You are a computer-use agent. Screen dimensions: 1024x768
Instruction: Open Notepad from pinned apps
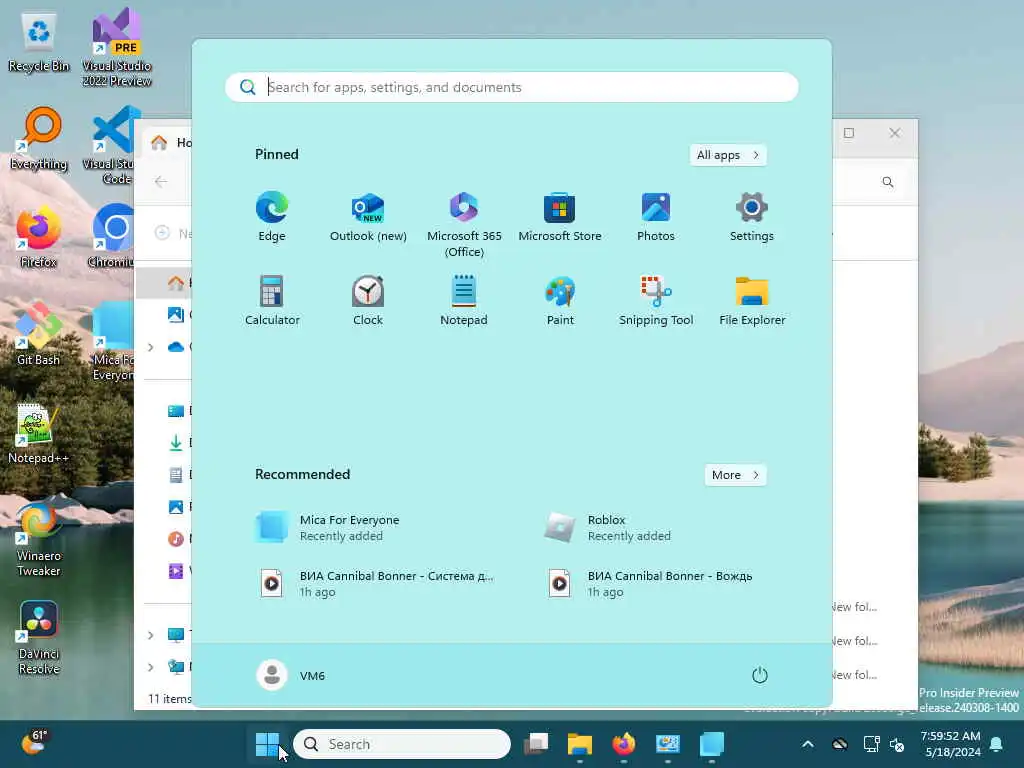pos(464,301)
